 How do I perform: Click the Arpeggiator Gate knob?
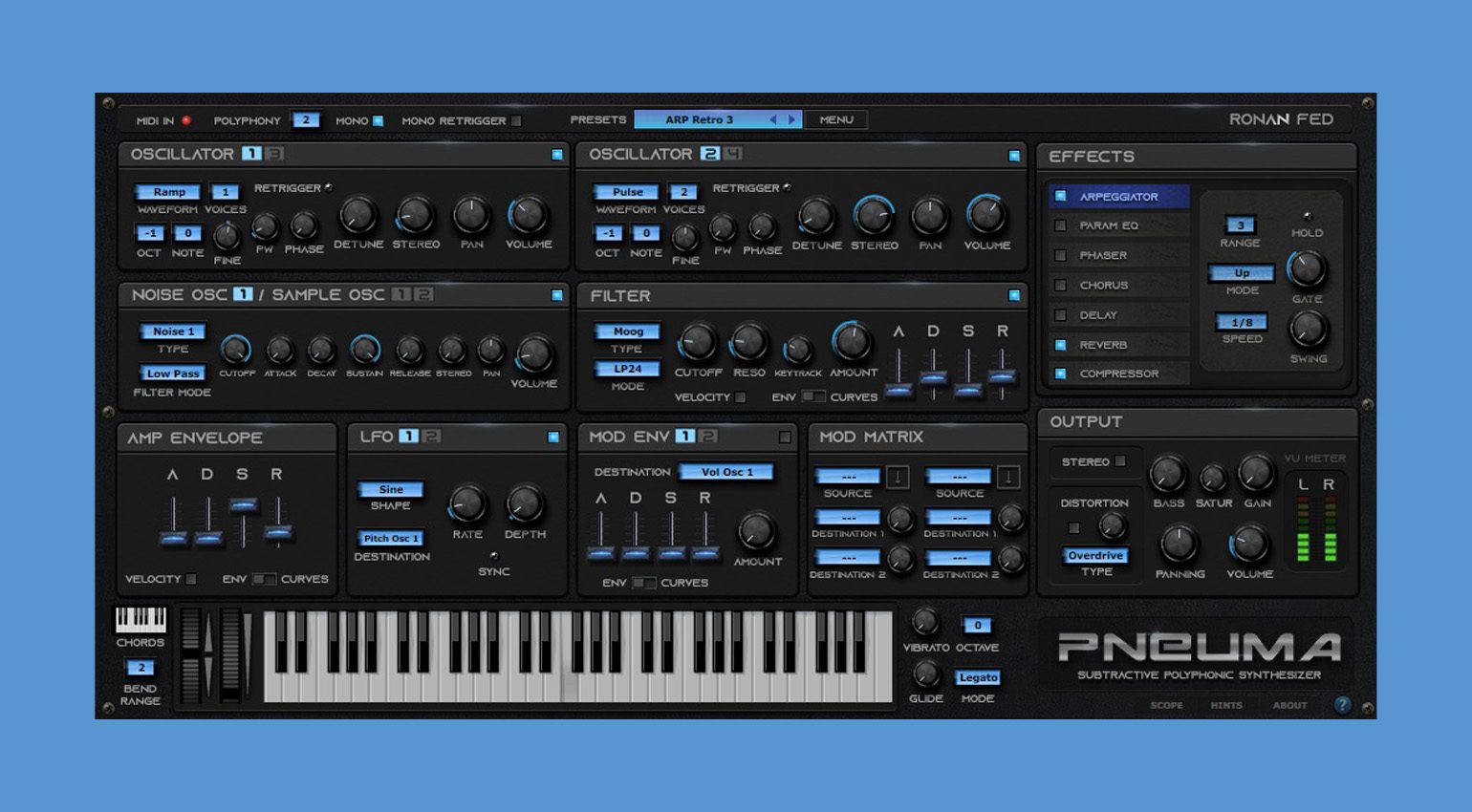1307,270
